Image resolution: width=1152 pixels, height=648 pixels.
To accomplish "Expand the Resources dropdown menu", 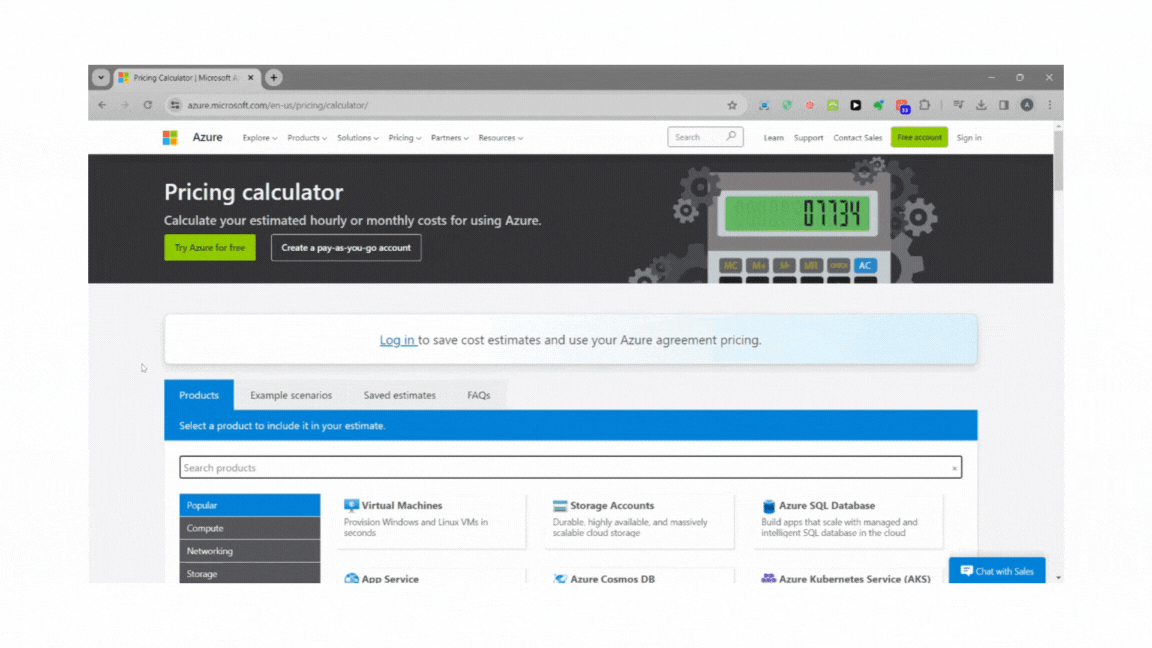I will click(501, 137).
